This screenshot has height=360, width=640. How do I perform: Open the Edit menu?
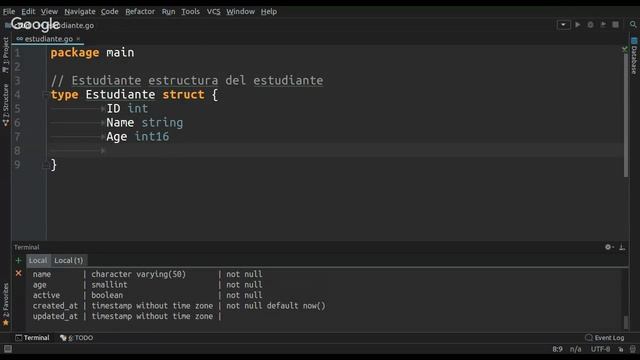28,11
